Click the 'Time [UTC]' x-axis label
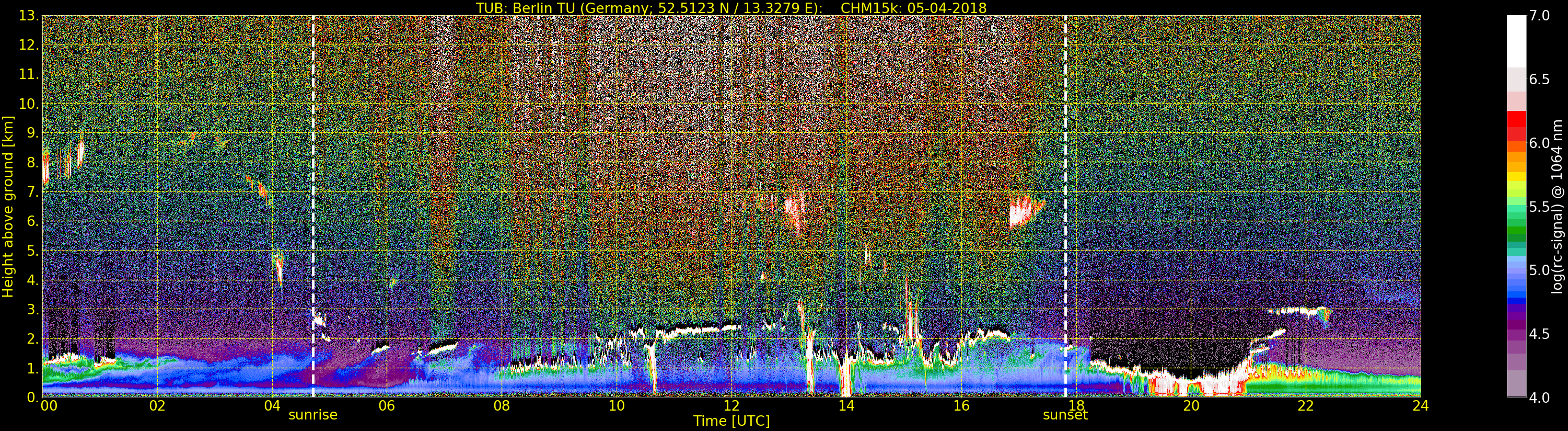1568x431 pixels. coord(731,421)
